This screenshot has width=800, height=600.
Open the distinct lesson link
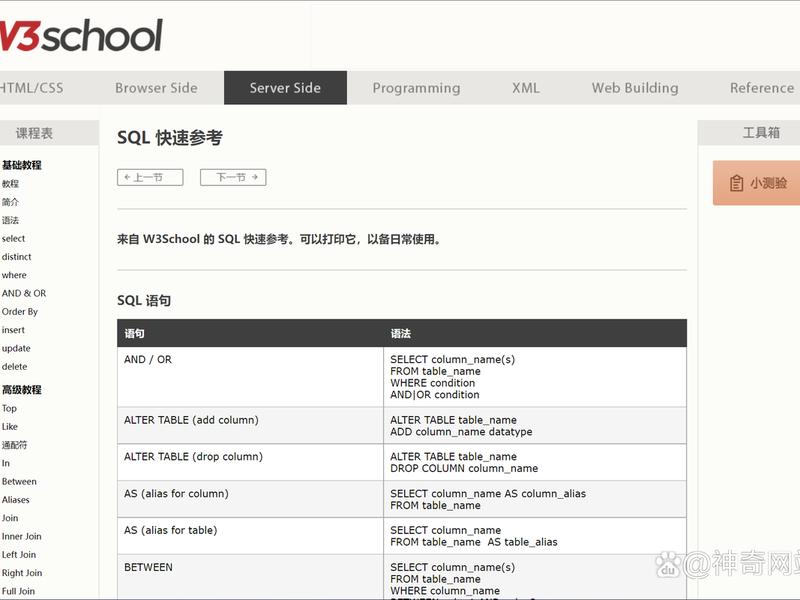pos(16,257)
